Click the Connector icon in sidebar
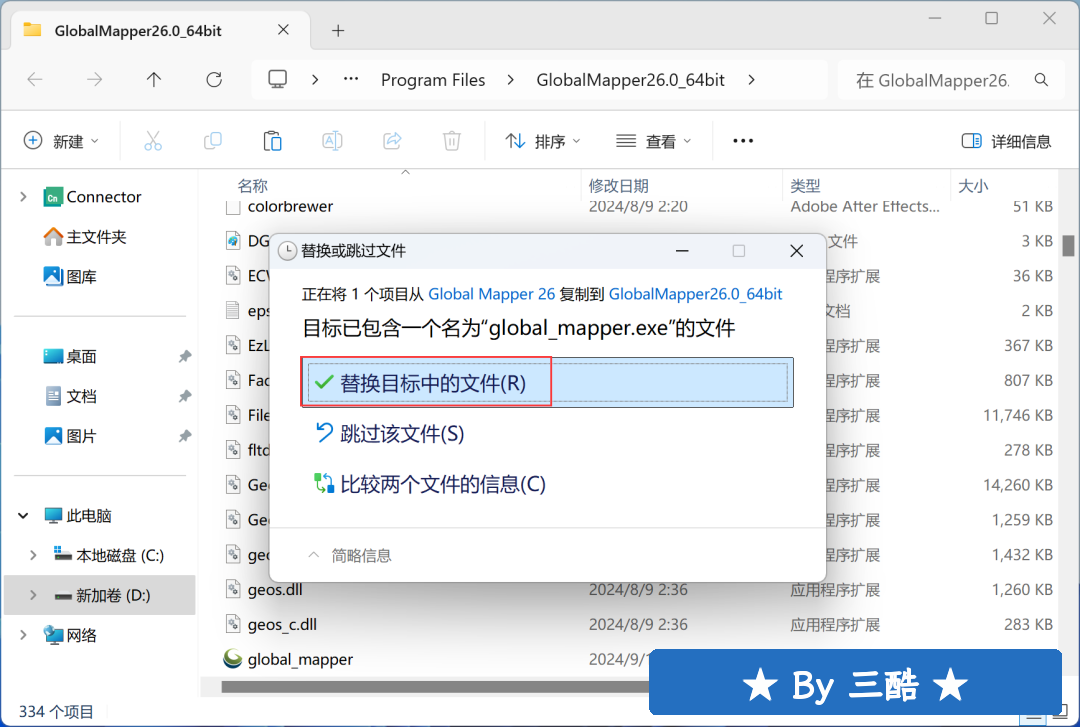 coord(52,197)
